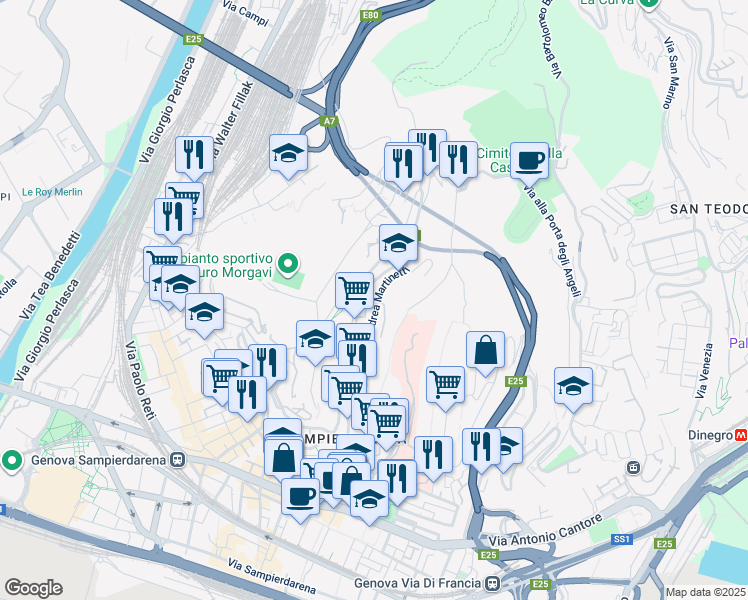Open the Le Roy Merlin place label

pos(52,192)
